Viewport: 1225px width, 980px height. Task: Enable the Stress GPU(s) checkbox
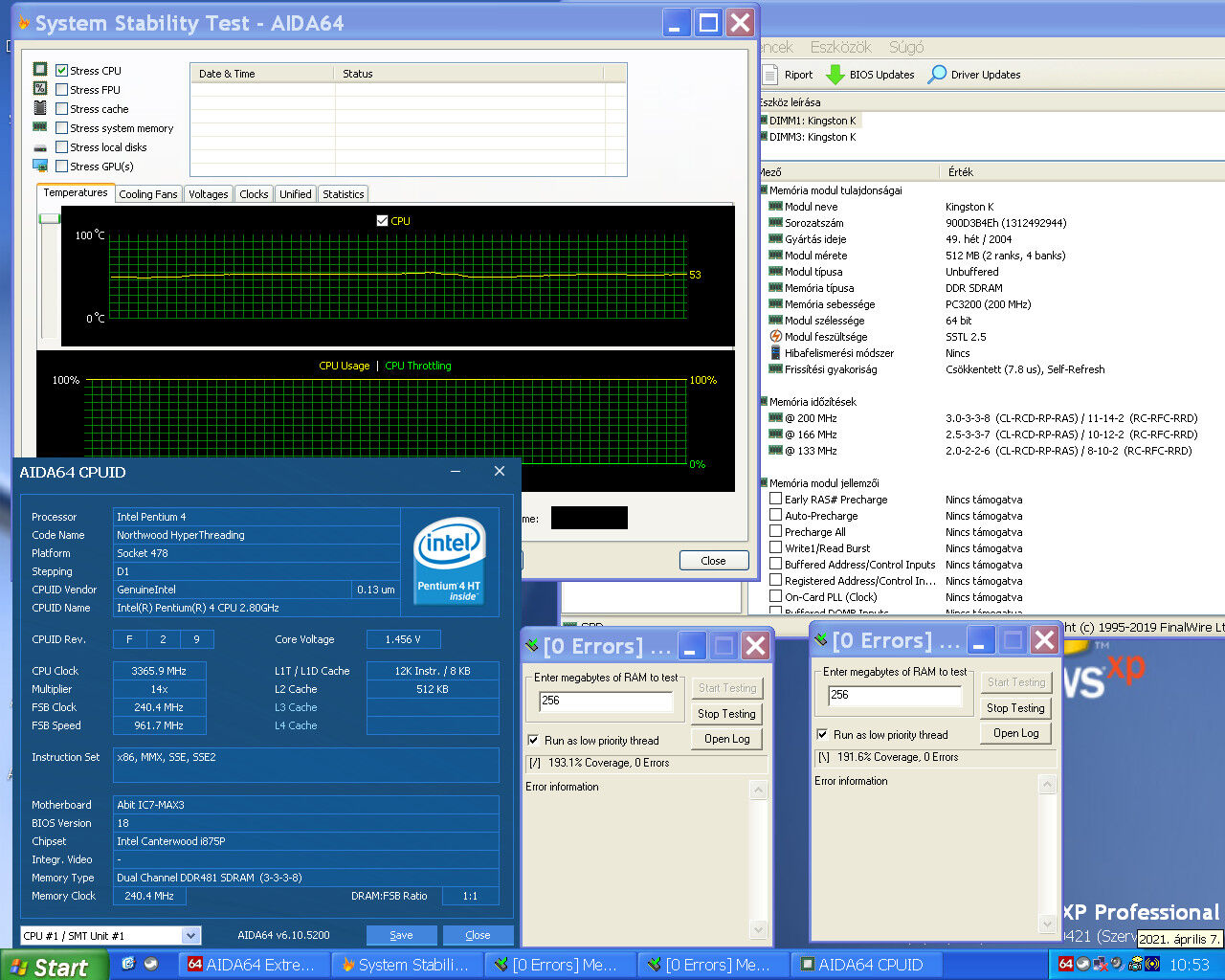61,166
